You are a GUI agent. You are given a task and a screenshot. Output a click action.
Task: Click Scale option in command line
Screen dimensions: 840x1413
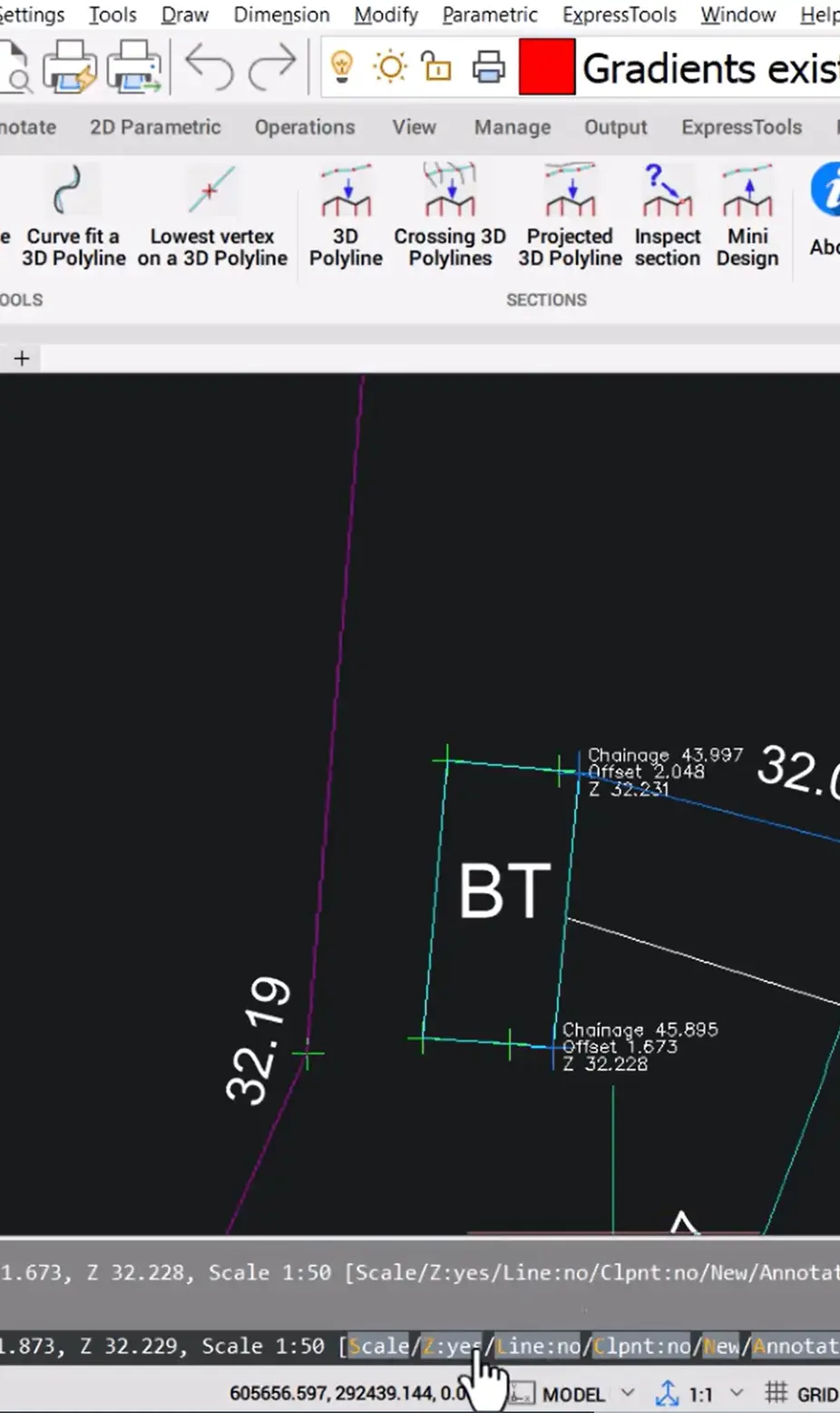click(378, 1345)
